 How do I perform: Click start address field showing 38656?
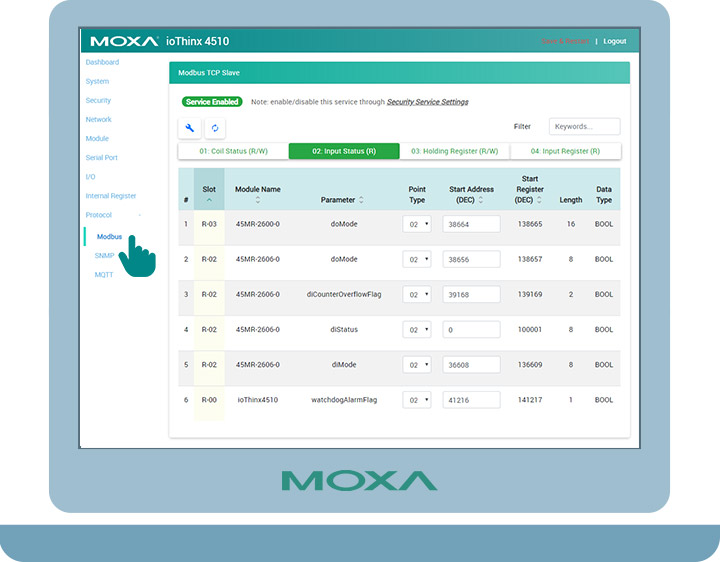(472, 259)
